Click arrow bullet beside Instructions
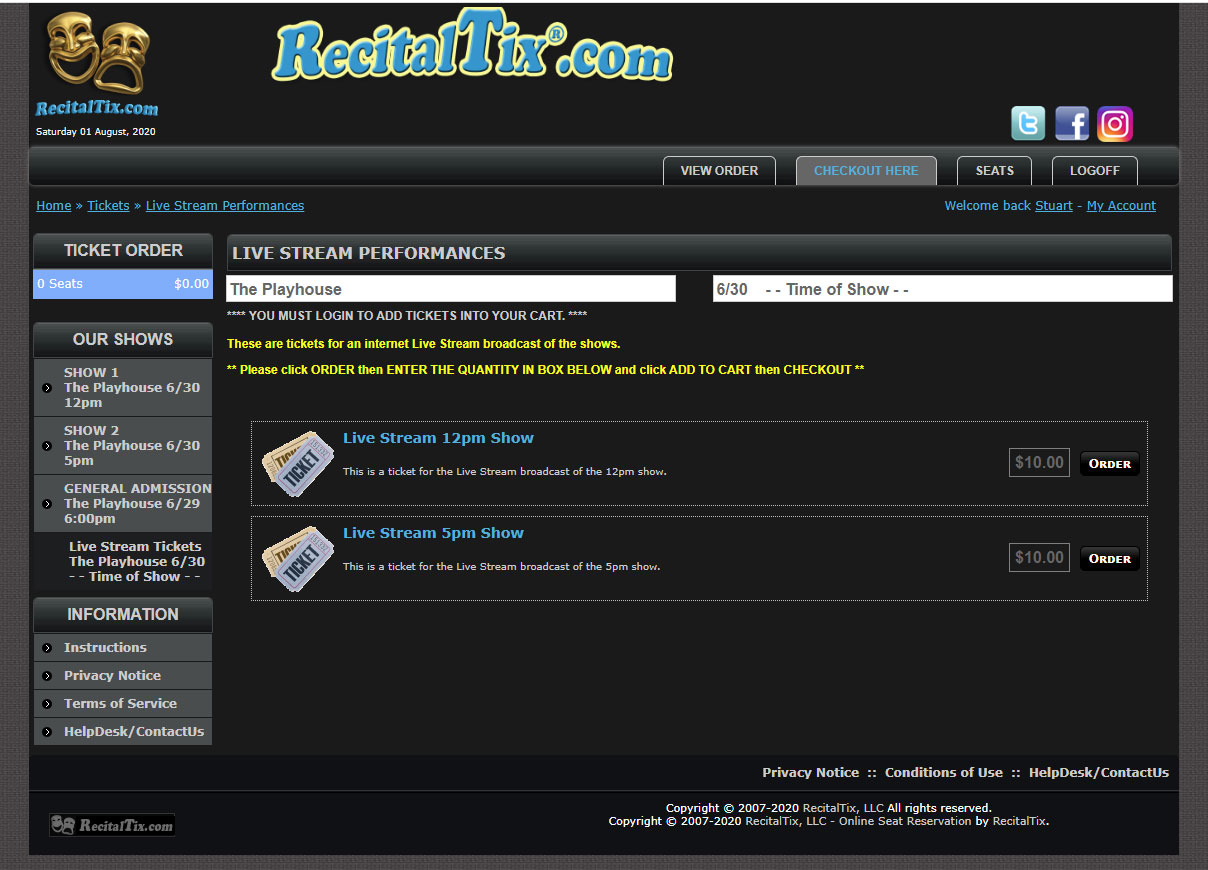The width and height of the screenshot is (1208, 870). [47, 648]
